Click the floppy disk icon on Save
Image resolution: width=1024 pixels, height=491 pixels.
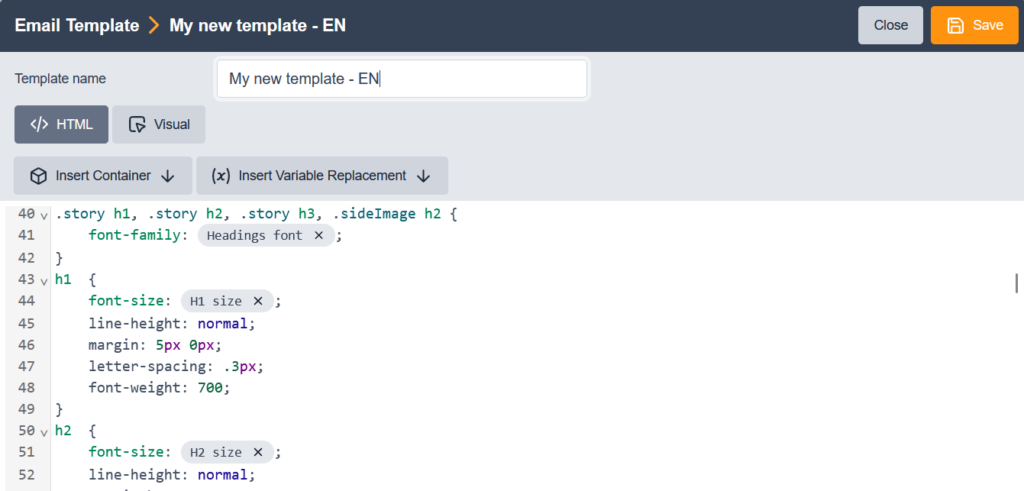(x=956, y=25)
